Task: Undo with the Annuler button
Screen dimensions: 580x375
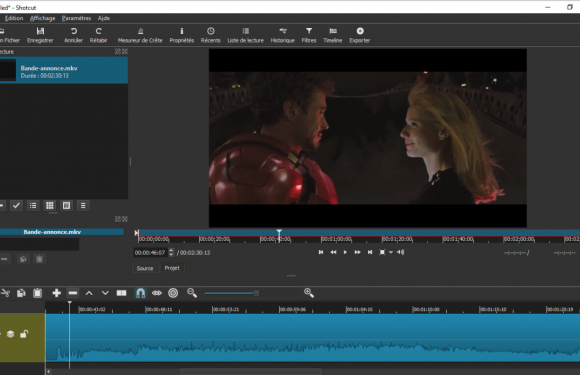Action: click(x=73, y=36)
